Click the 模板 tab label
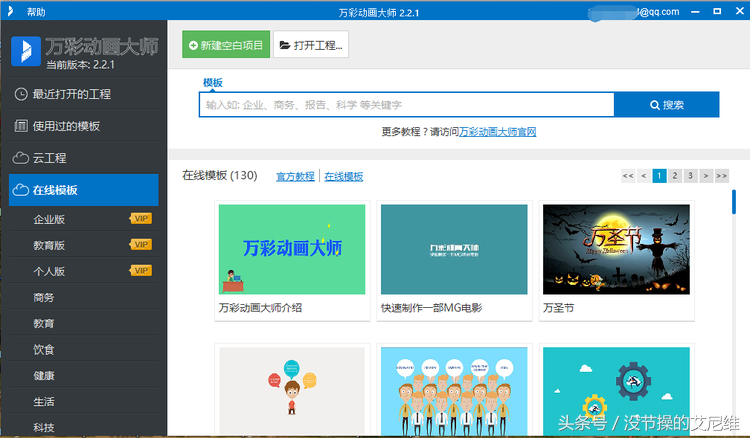Screen dimensions: 750x438 tap(212, 82)
